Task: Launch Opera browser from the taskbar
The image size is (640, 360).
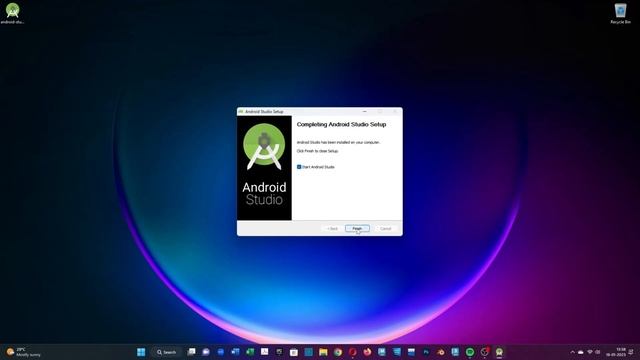Action: coord(353,352)
